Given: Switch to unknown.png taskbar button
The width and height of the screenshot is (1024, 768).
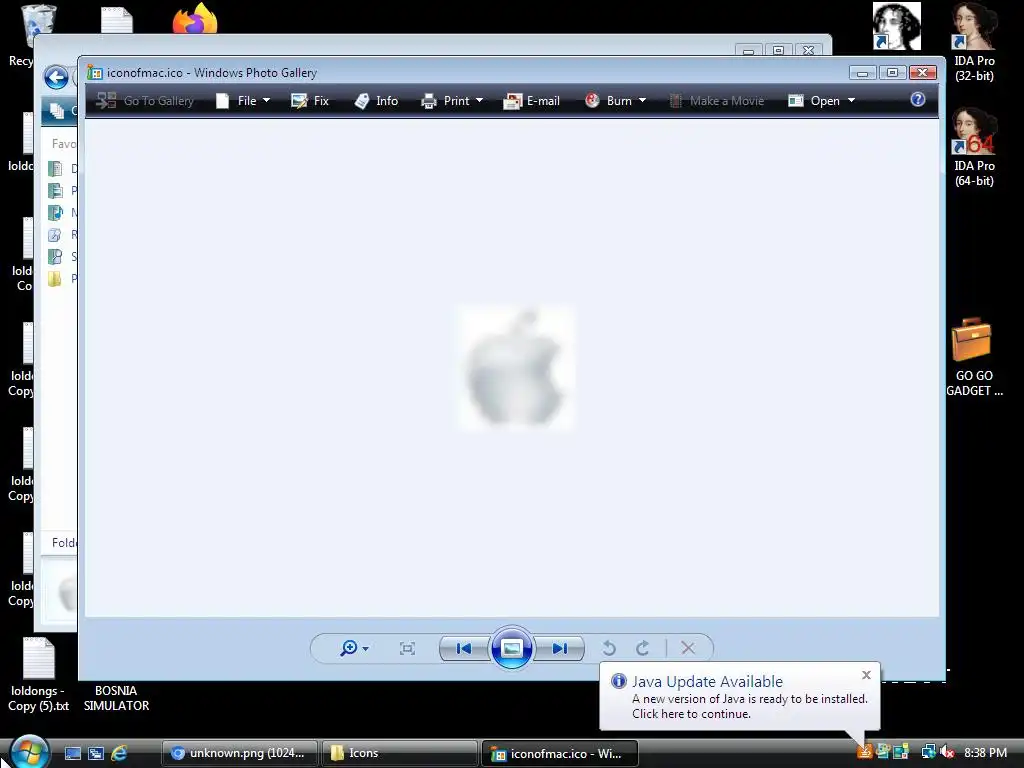Looking at the screenshot, I should pos(240,753).
